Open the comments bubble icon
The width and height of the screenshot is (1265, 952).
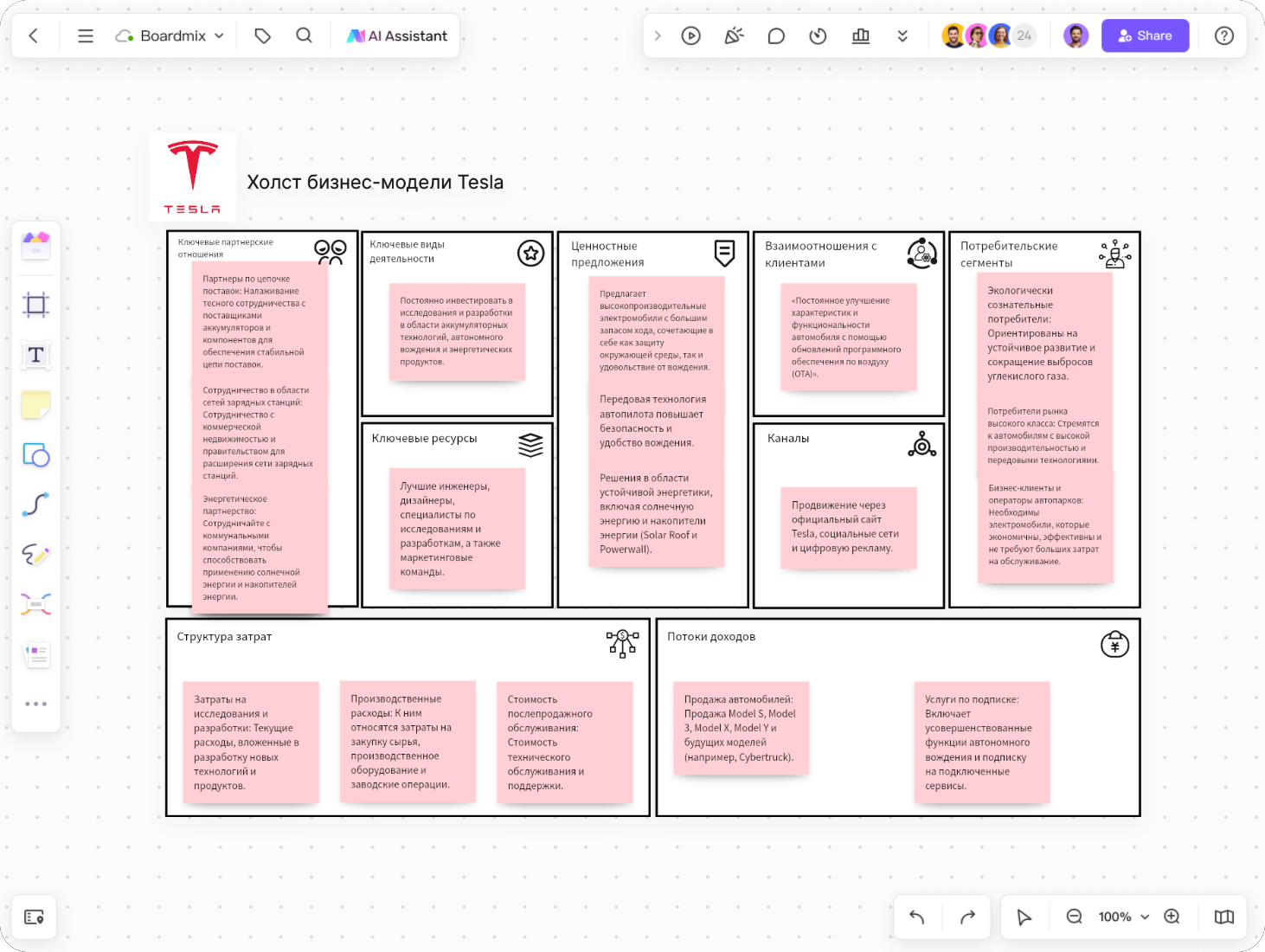click(x=776, y=35)
